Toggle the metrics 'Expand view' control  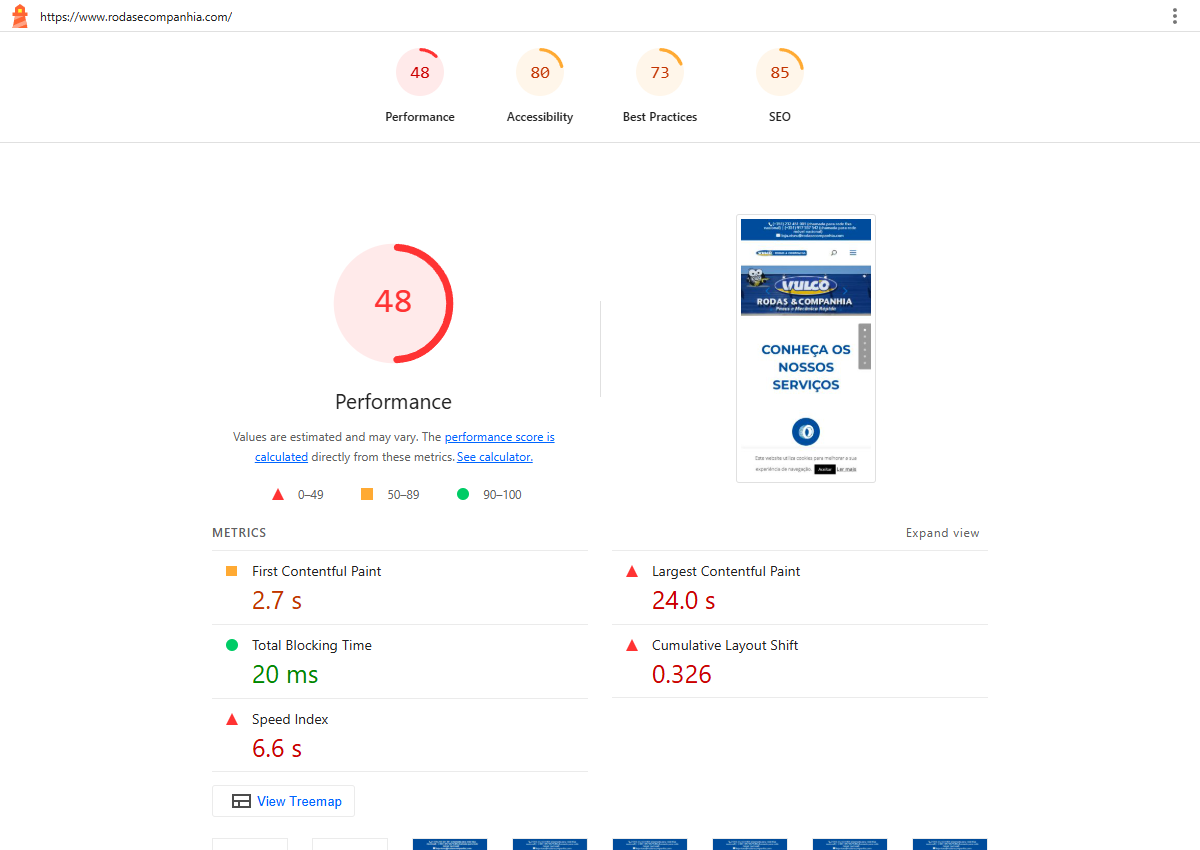click(x=943, y=533)
